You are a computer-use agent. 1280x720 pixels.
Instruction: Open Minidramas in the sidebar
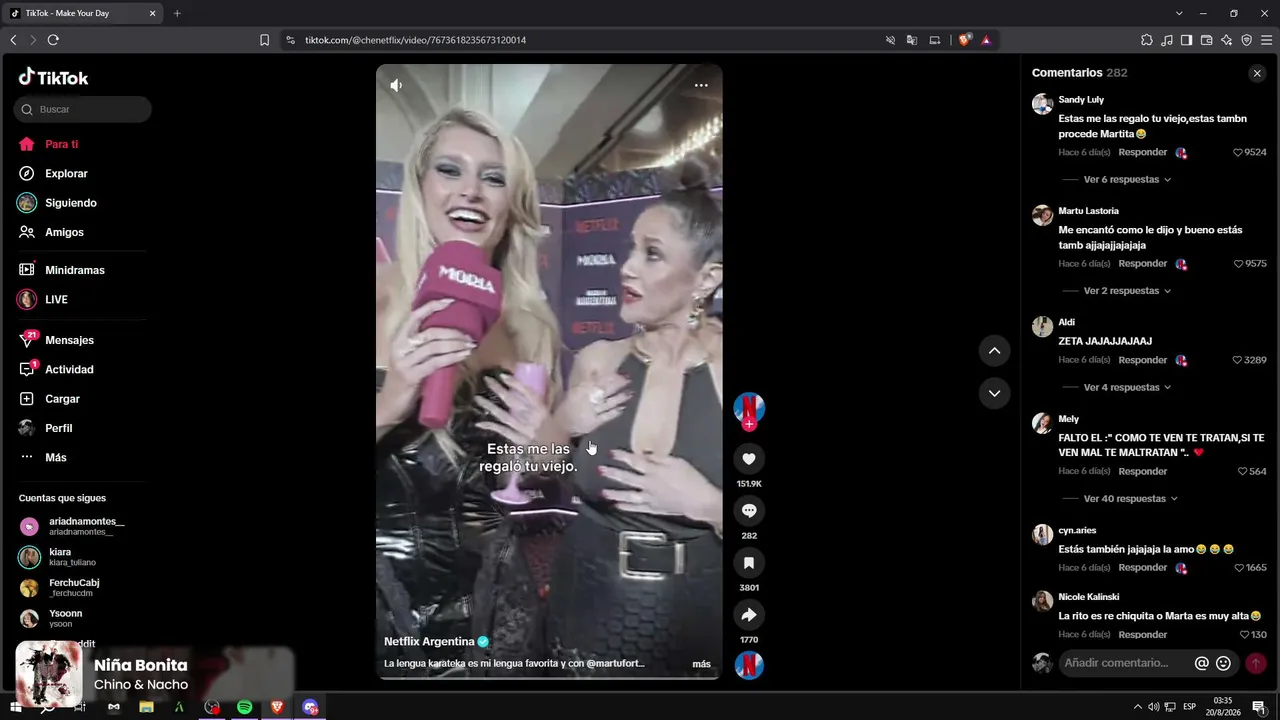coord(74,270)
